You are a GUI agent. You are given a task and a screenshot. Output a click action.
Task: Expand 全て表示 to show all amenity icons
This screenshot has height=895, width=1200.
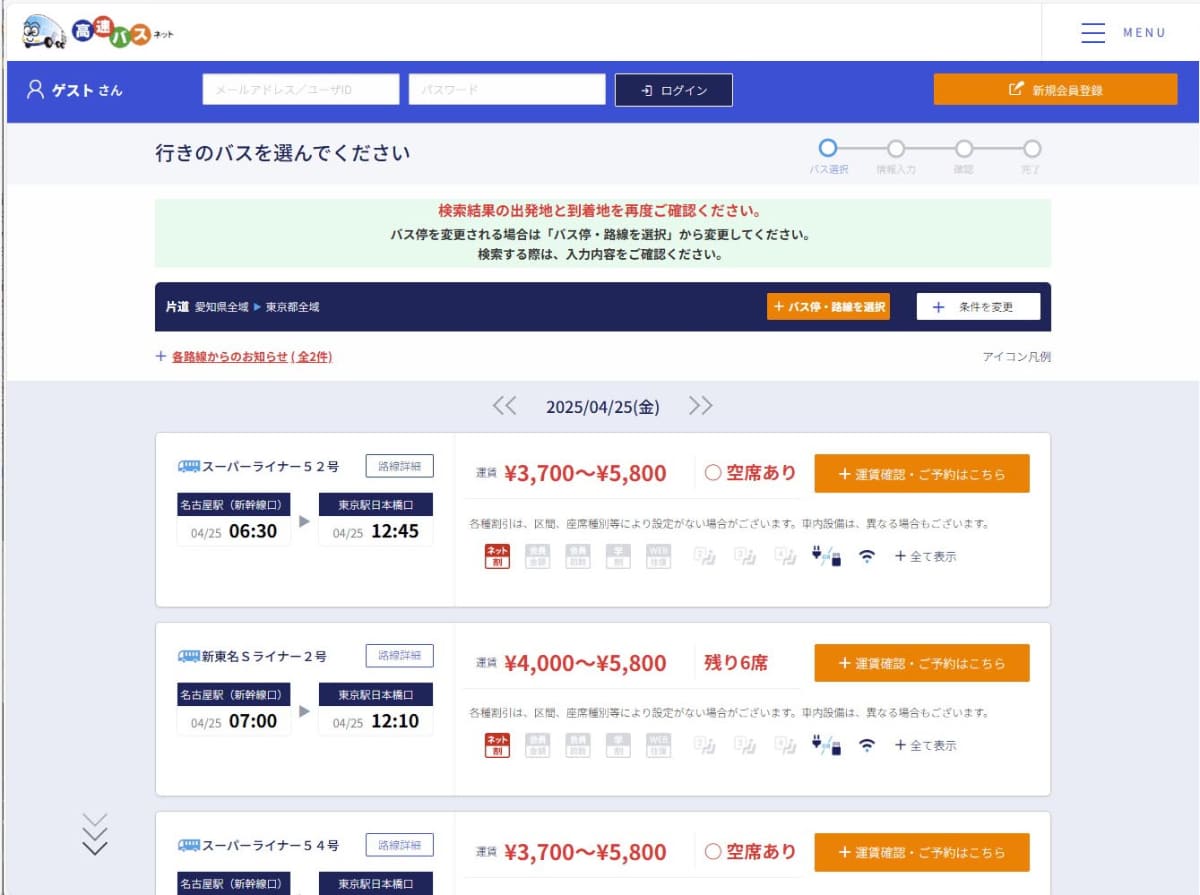[x=925, y=558]
